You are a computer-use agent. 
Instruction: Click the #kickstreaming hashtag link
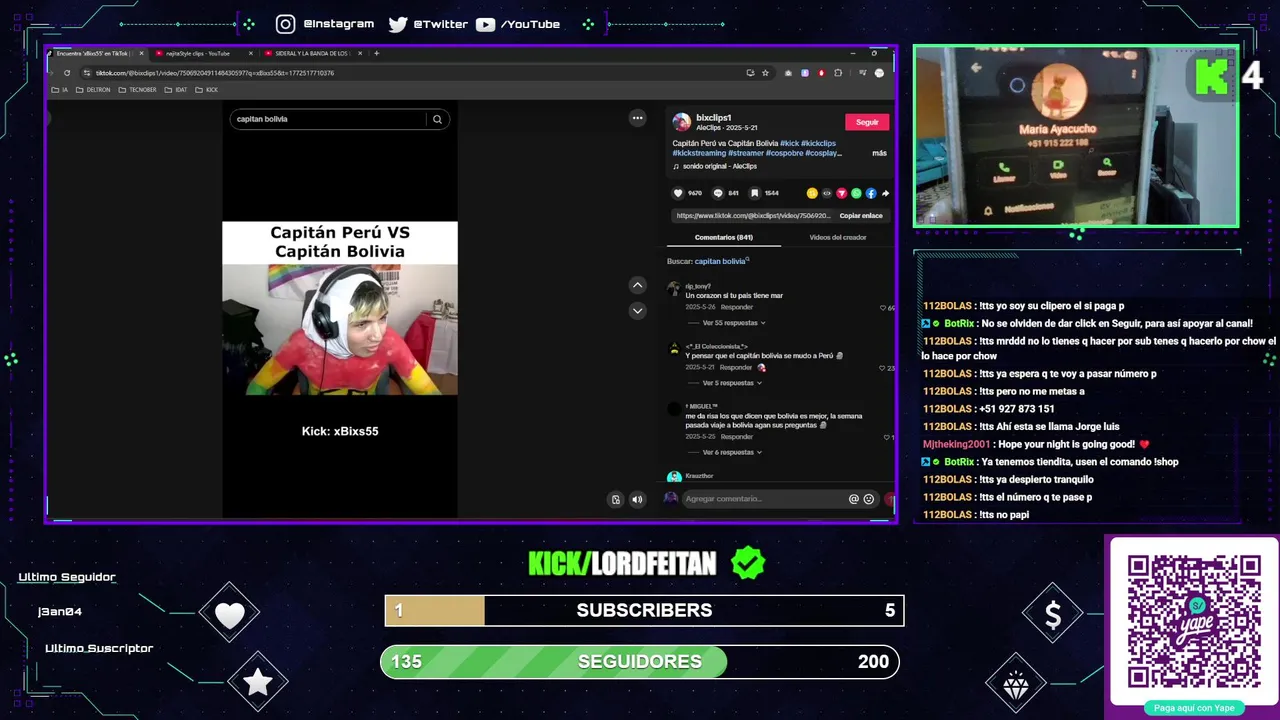click(699, 153)
